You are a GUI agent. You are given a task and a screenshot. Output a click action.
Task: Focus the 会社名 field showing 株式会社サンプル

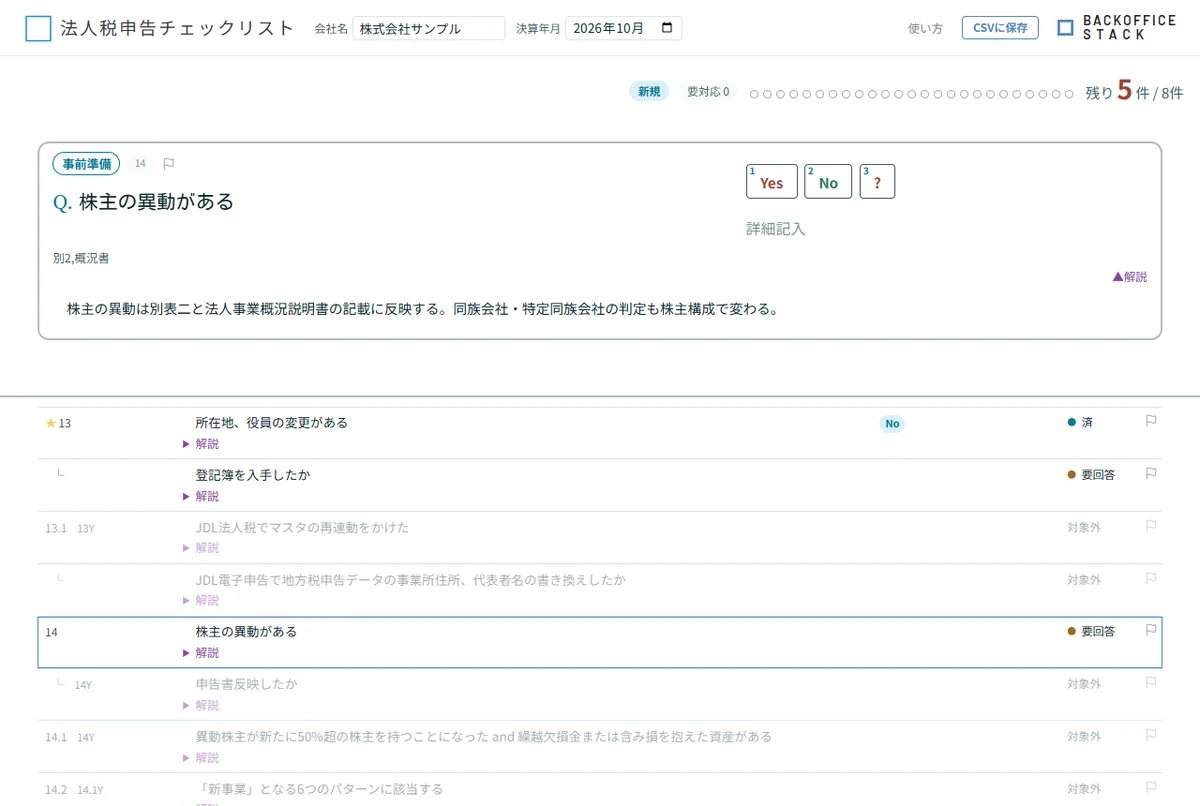(429, 28)
